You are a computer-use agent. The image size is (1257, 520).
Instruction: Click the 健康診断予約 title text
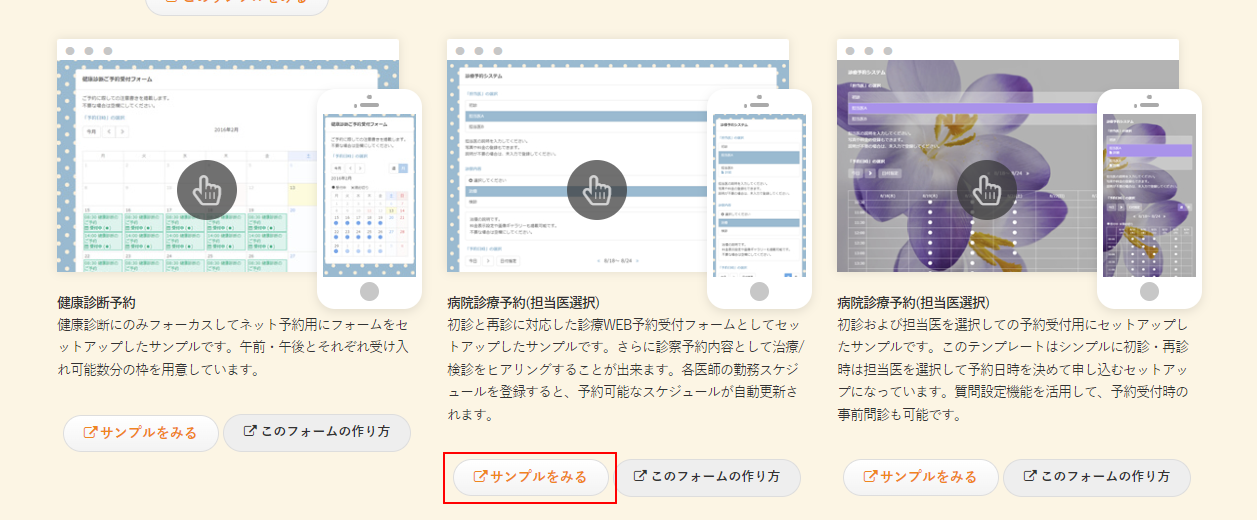97,302
